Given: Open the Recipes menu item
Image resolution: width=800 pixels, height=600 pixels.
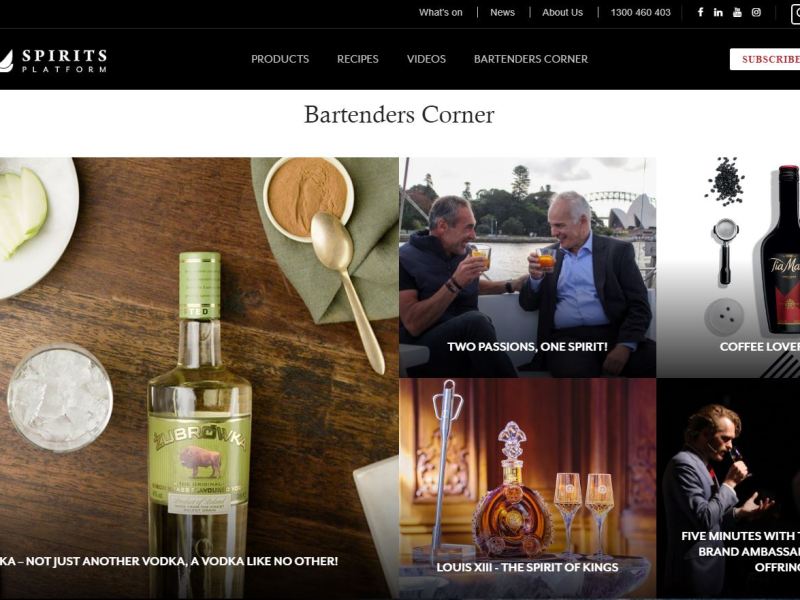Looking at the screenshot, I should [358, 59].
